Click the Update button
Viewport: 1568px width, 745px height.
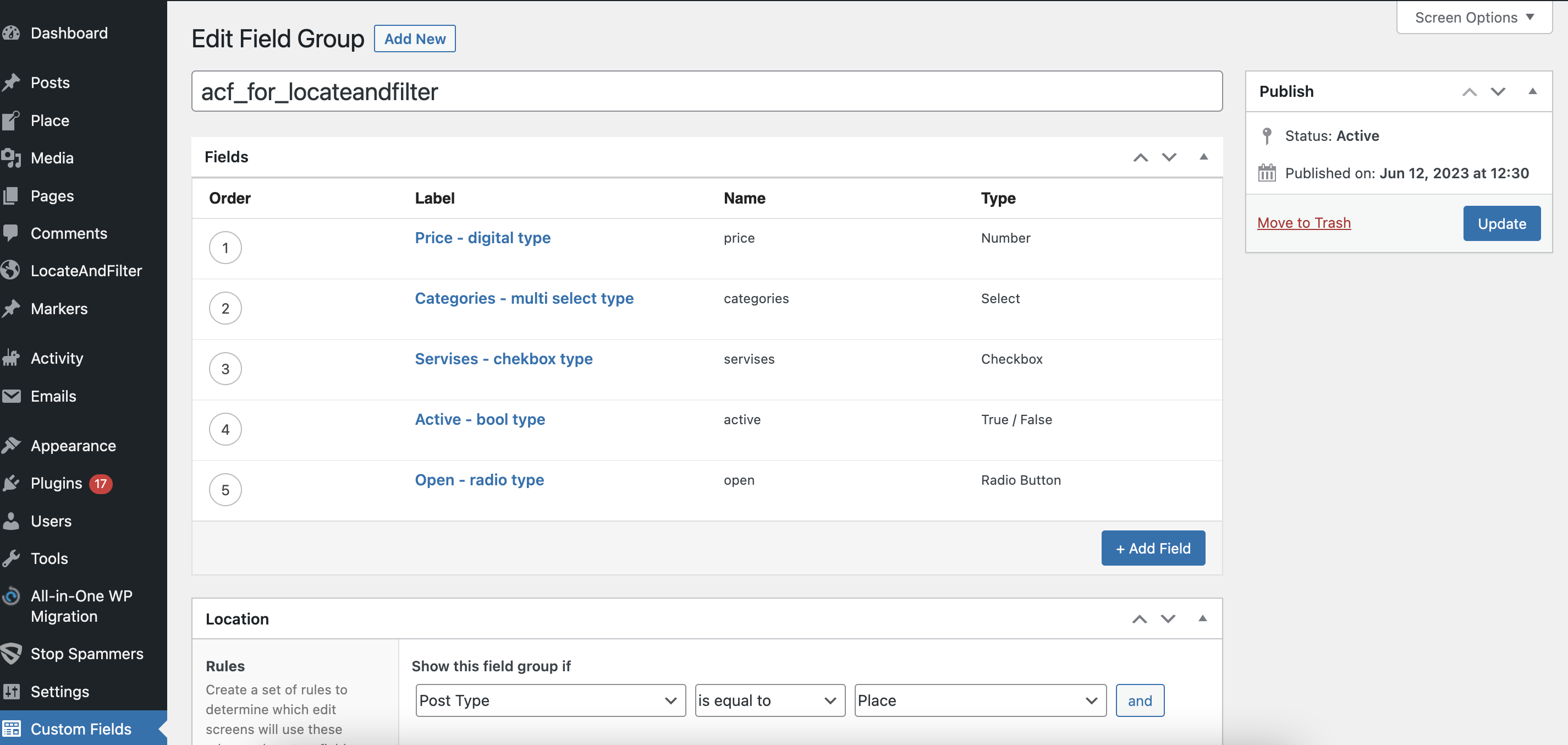pyautogui.click(x=1501, y=223)
